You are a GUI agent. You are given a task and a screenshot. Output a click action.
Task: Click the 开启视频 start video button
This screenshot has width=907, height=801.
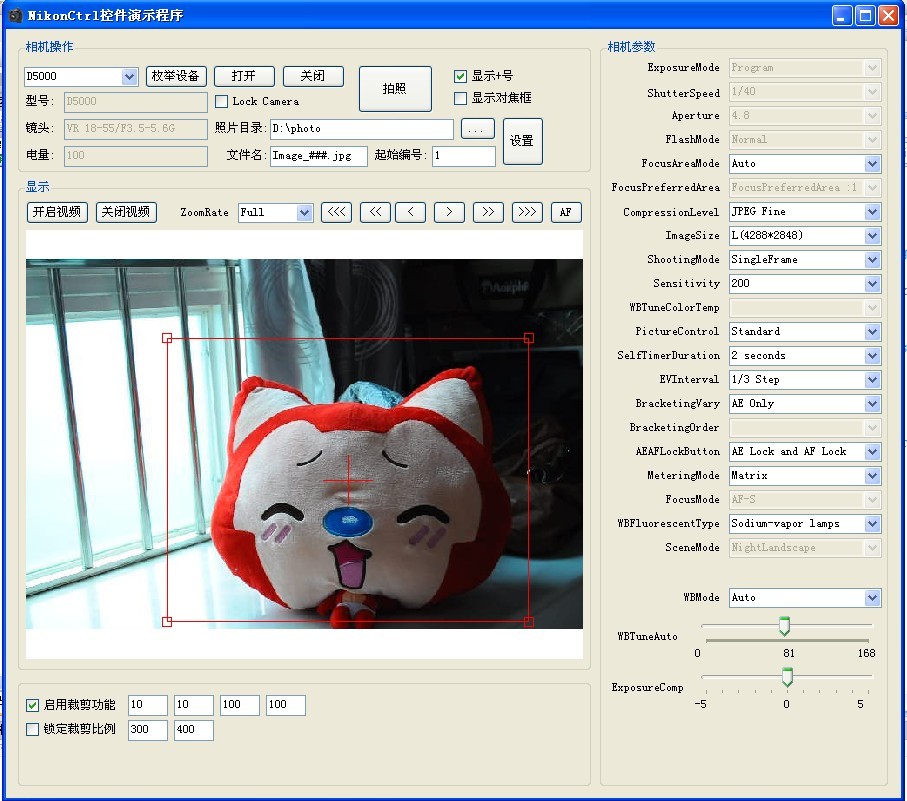click(x=56, y=212)
